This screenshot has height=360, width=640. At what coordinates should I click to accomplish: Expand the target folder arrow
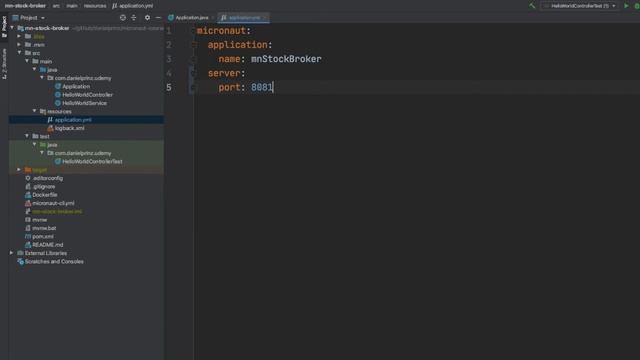(19, 169)
